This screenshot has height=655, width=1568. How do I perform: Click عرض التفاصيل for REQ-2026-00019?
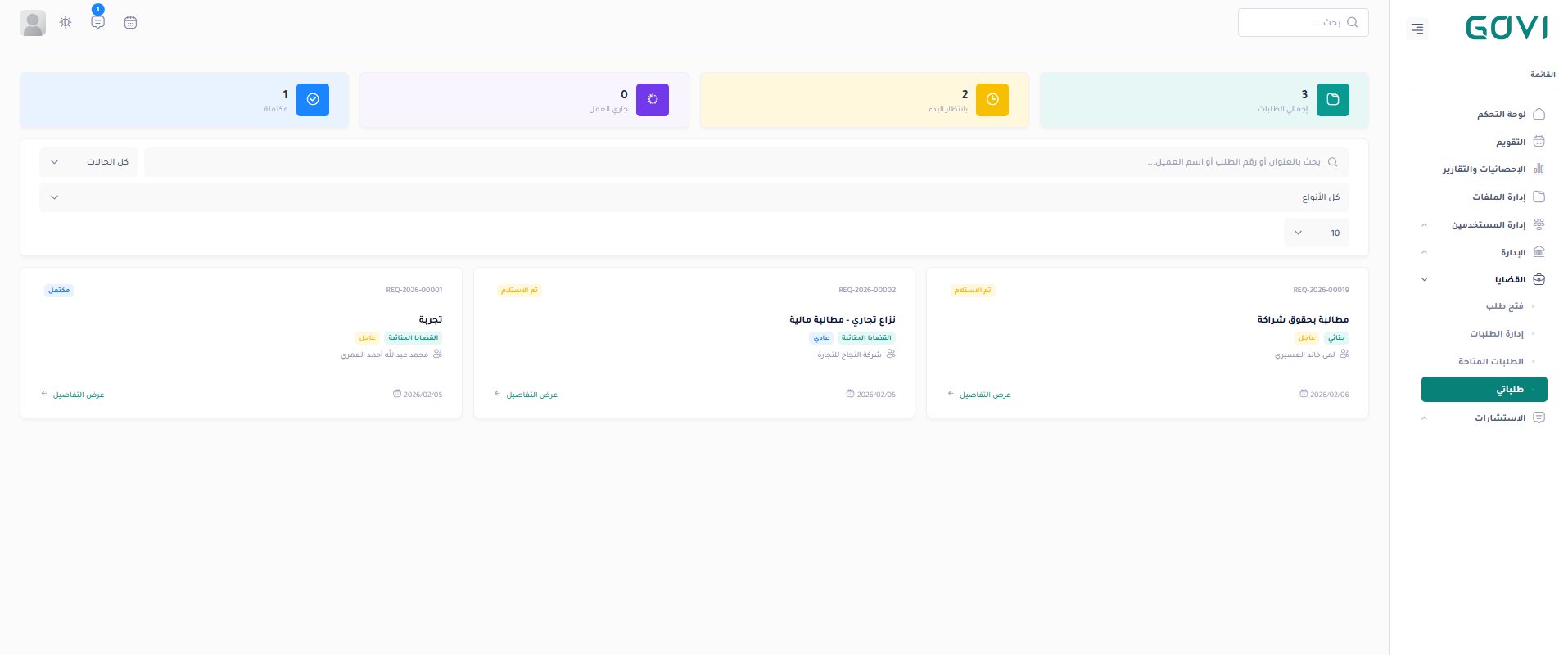tap(984, 395)
